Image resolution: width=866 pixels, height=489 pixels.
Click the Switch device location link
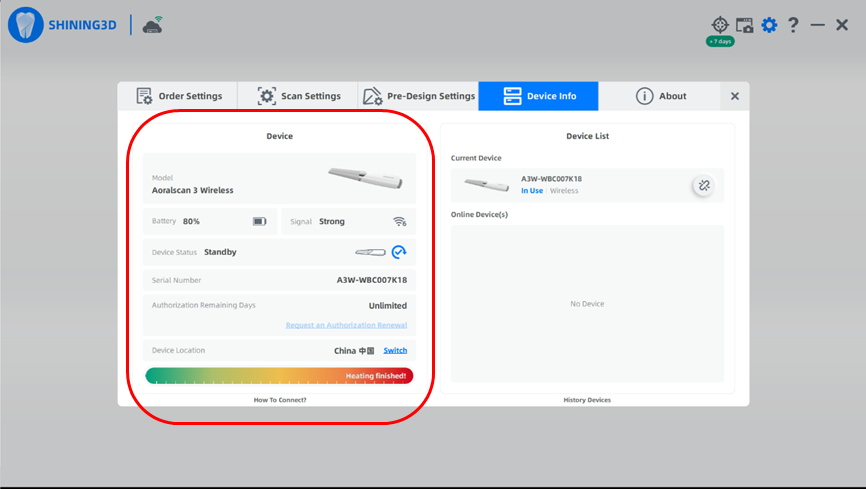pyautogui.click(x=395, y=350)
